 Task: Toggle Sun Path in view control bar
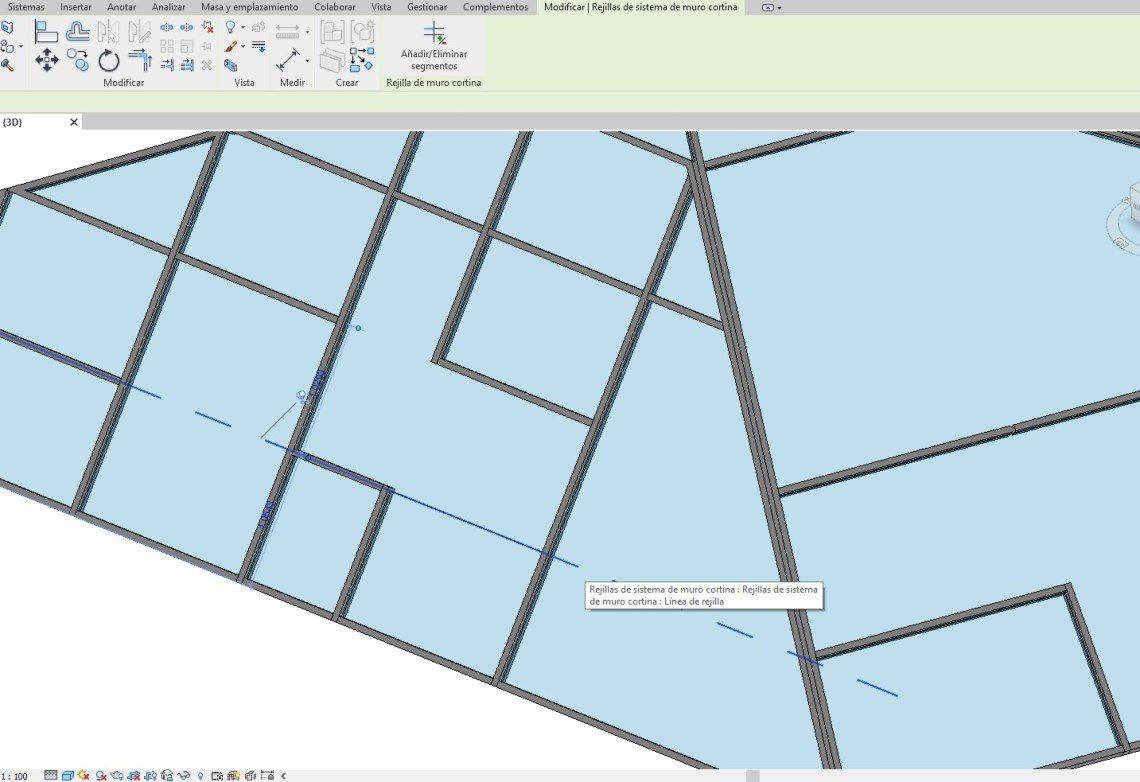[84, 775]
